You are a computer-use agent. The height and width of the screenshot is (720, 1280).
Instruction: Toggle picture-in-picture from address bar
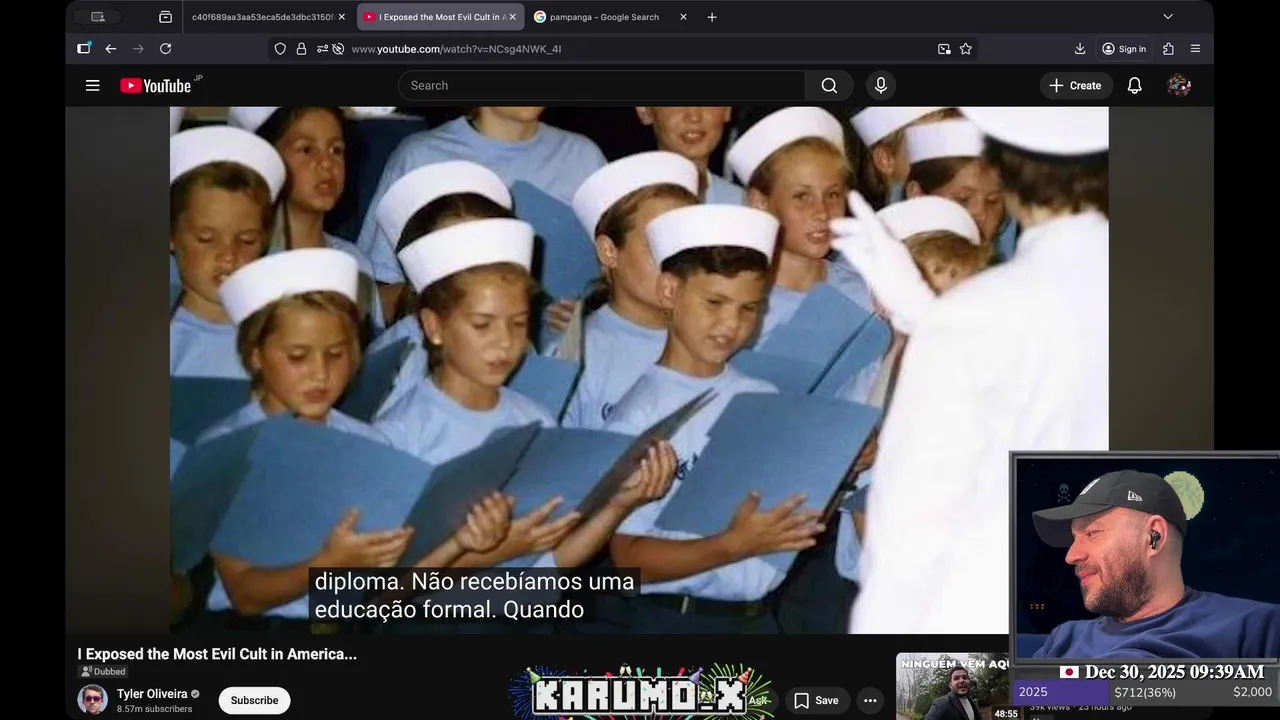944,49
